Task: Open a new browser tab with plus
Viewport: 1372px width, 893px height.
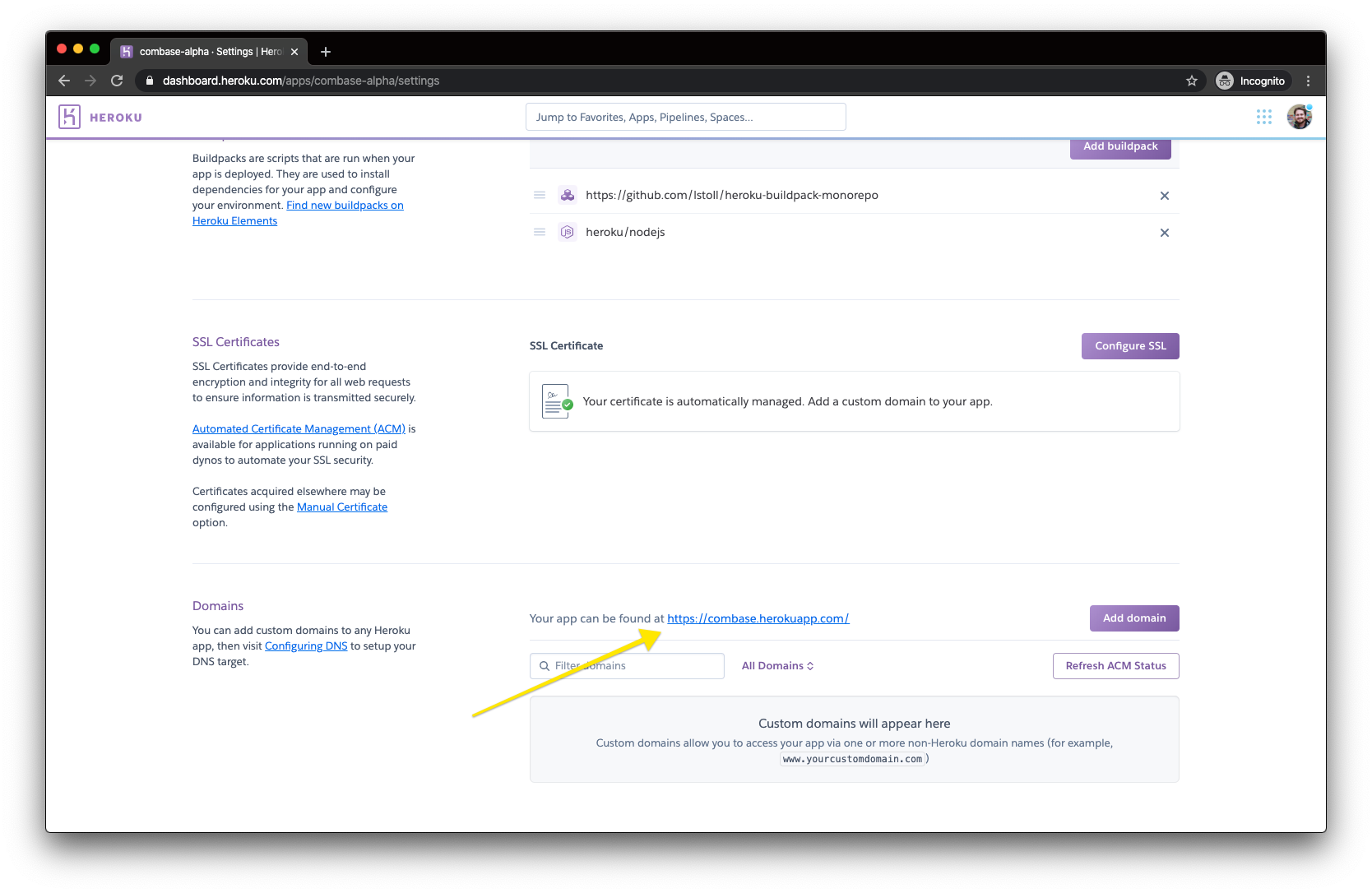Action: click(326, 52)
